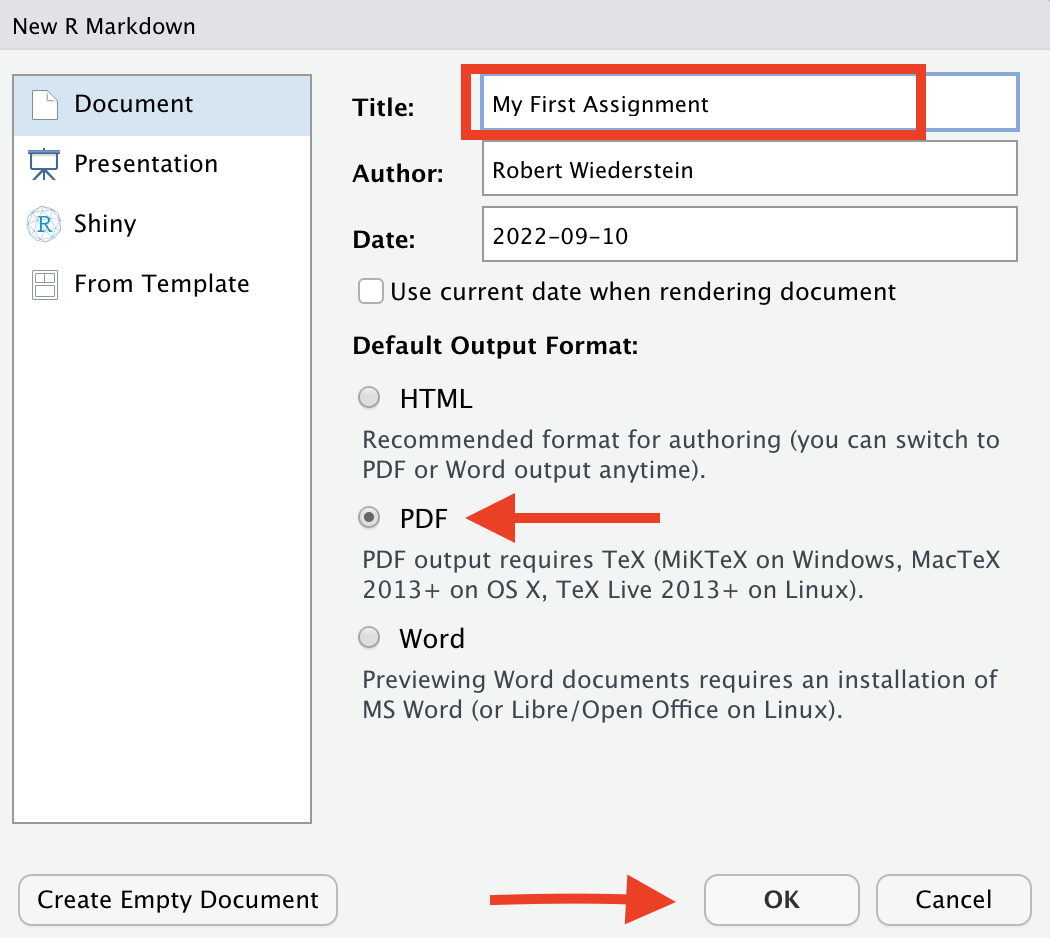Click OK to create the document
This screenshot has height=938, width=1050.
[x=781, y=899]
